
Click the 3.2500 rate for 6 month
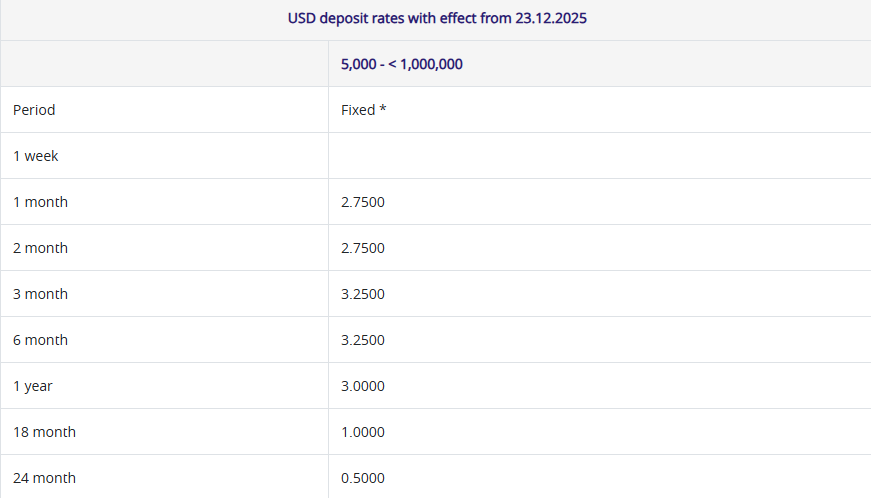(x=363, y=340)
